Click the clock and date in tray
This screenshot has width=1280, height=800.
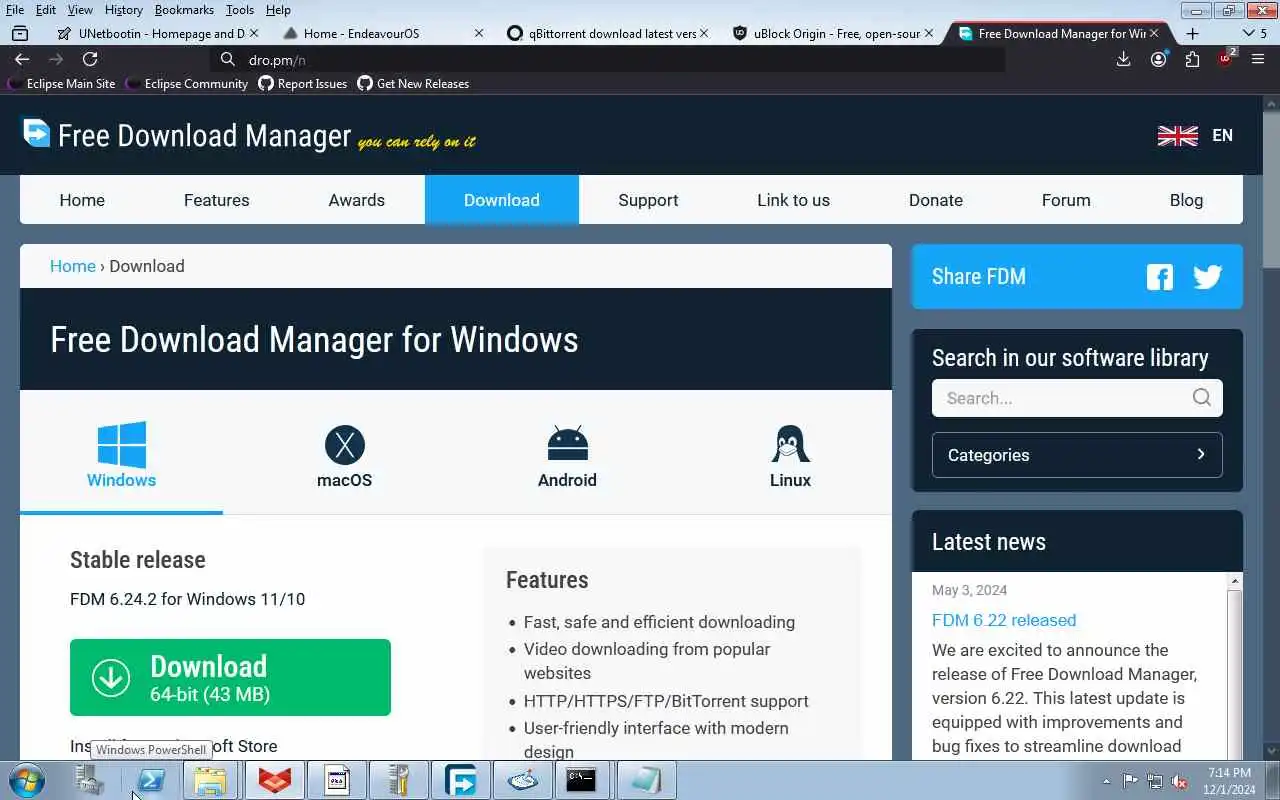click(1230, 781)
